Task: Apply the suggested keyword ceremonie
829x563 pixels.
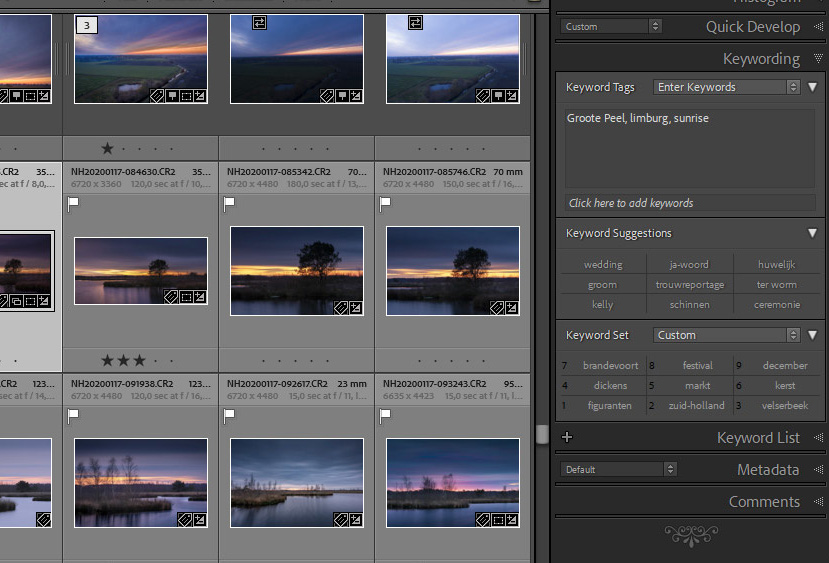Action: coord(776,304)
